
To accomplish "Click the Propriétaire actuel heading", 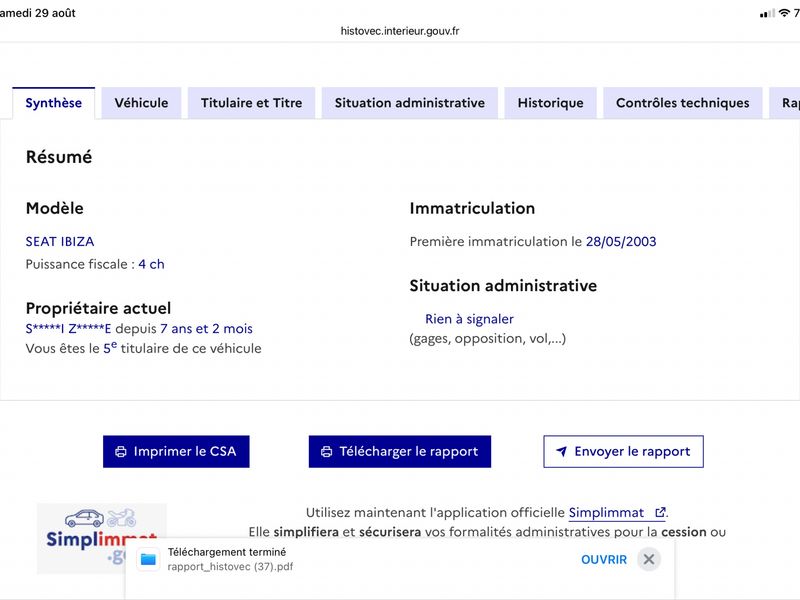I will pyautogui.click(x=98, y=308).
